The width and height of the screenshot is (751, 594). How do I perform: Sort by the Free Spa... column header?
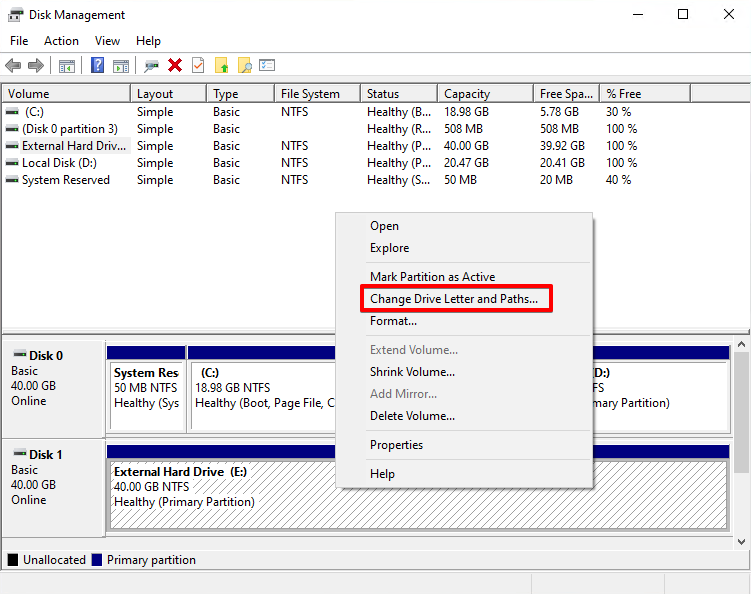(x=567, y=94)
